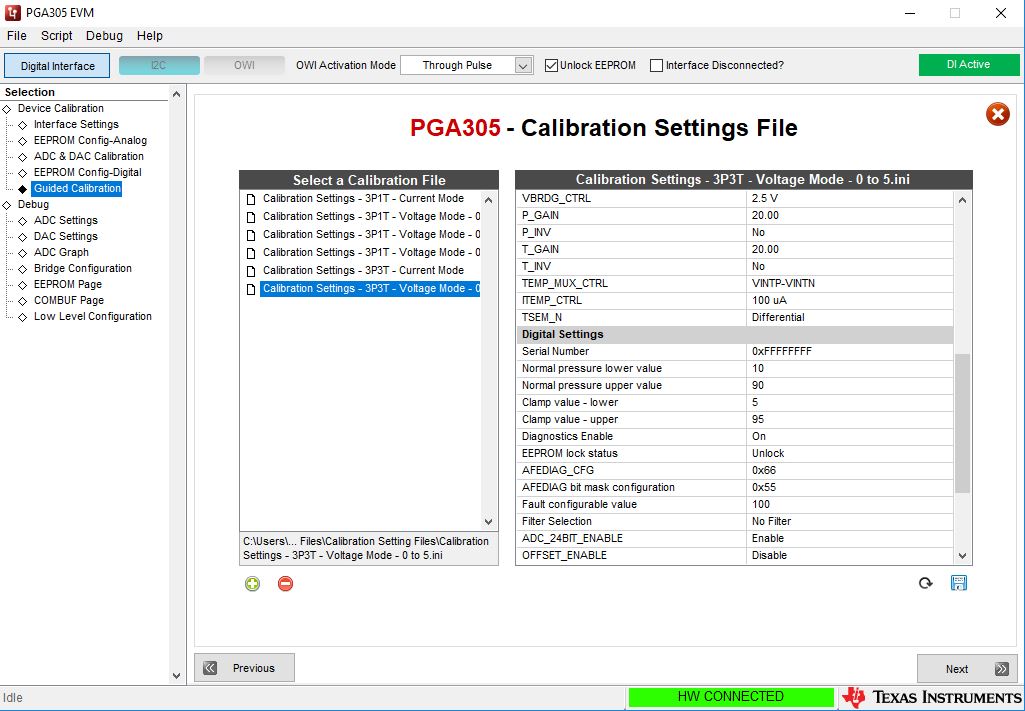Click the Digital Interface button
The image size is (1025, 711).
tap(57, 65)
